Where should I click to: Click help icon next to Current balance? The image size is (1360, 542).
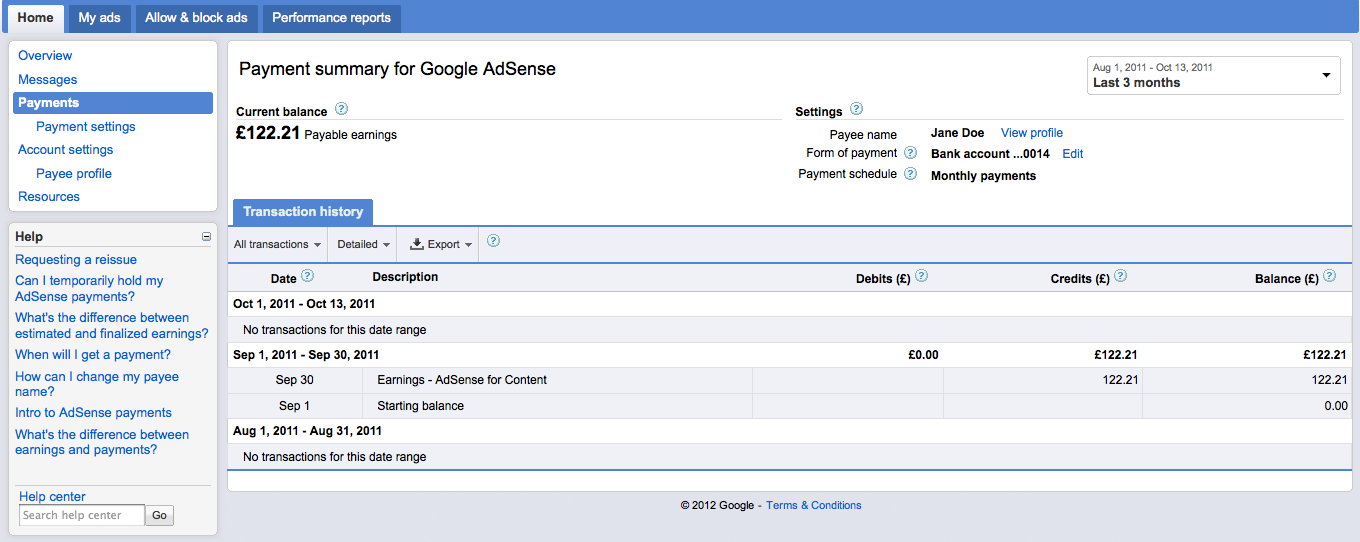(341, 109)
